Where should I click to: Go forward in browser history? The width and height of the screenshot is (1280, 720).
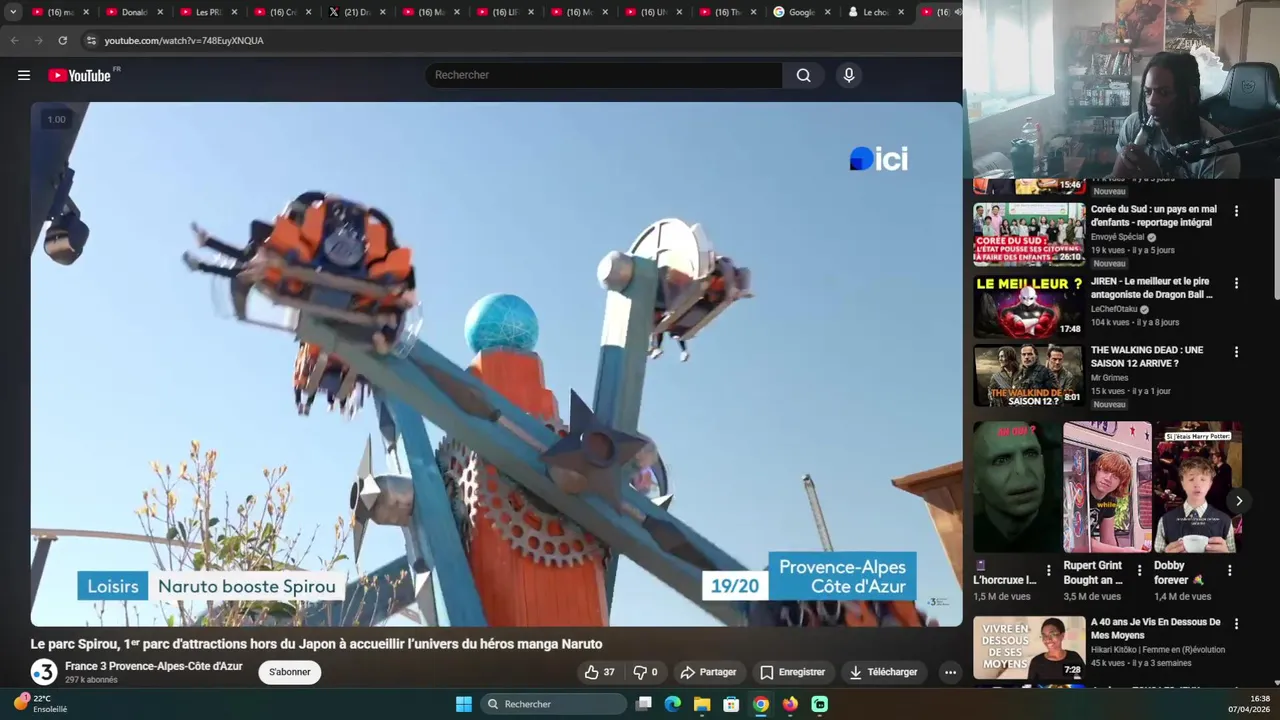38,40
